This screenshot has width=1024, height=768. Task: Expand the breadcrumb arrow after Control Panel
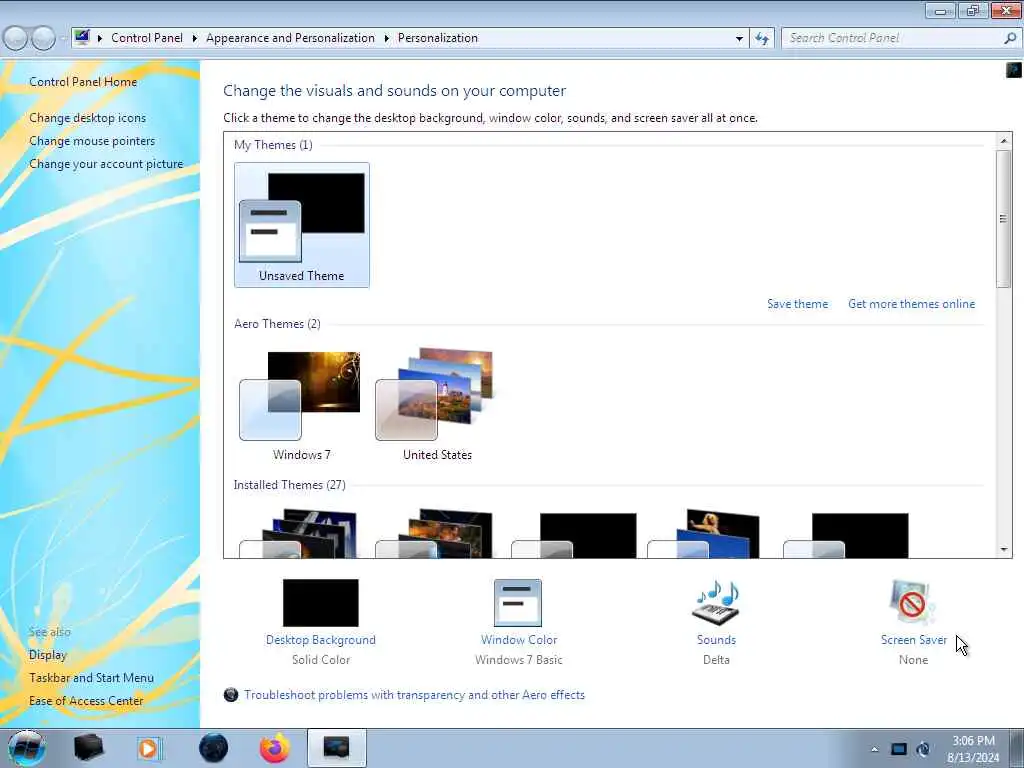tap(195, 39)
